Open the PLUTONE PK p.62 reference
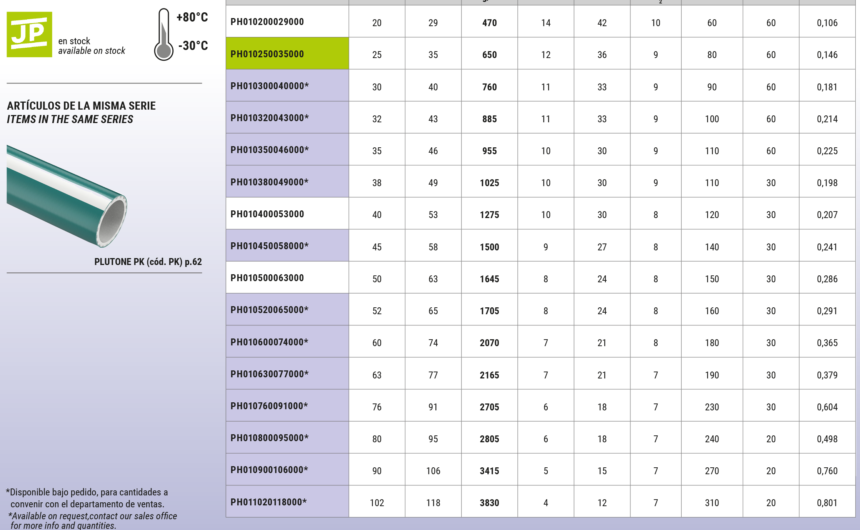 [x=147, y=261]
